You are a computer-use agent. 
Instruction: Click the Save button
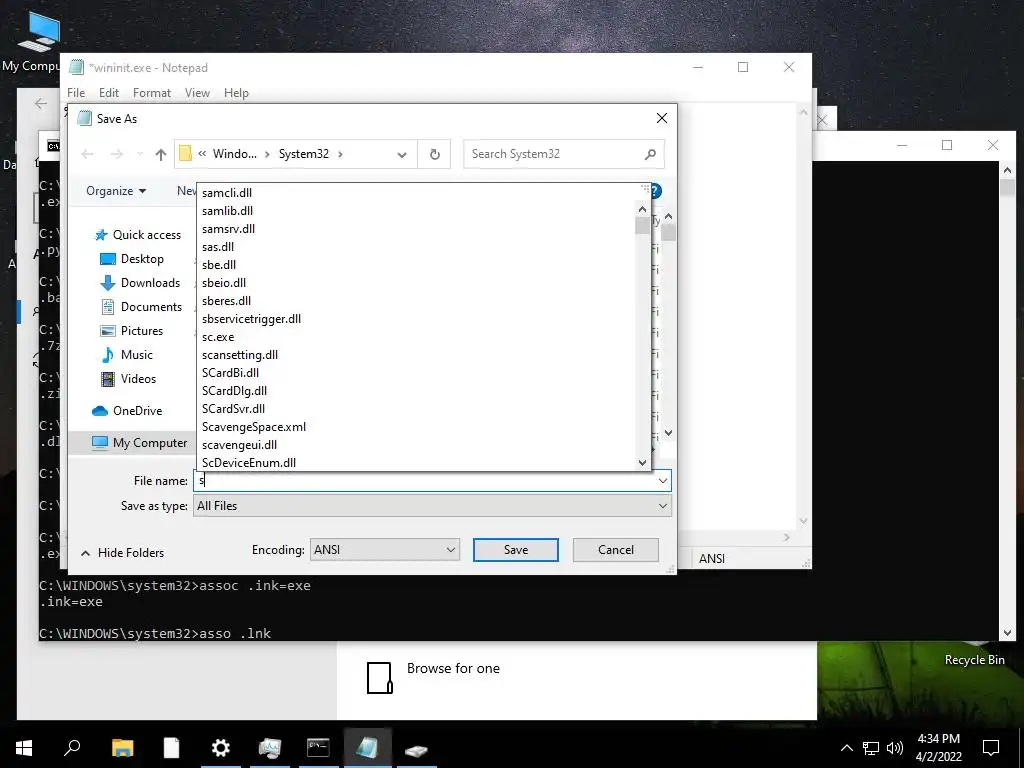point(516,550)
